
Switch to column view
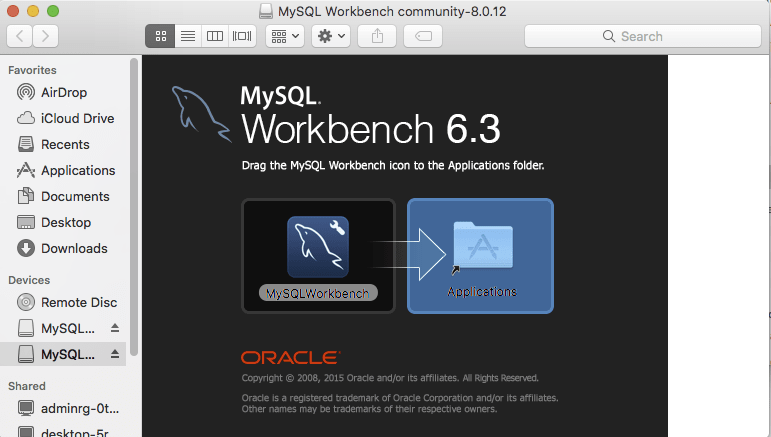pos(215,36)
